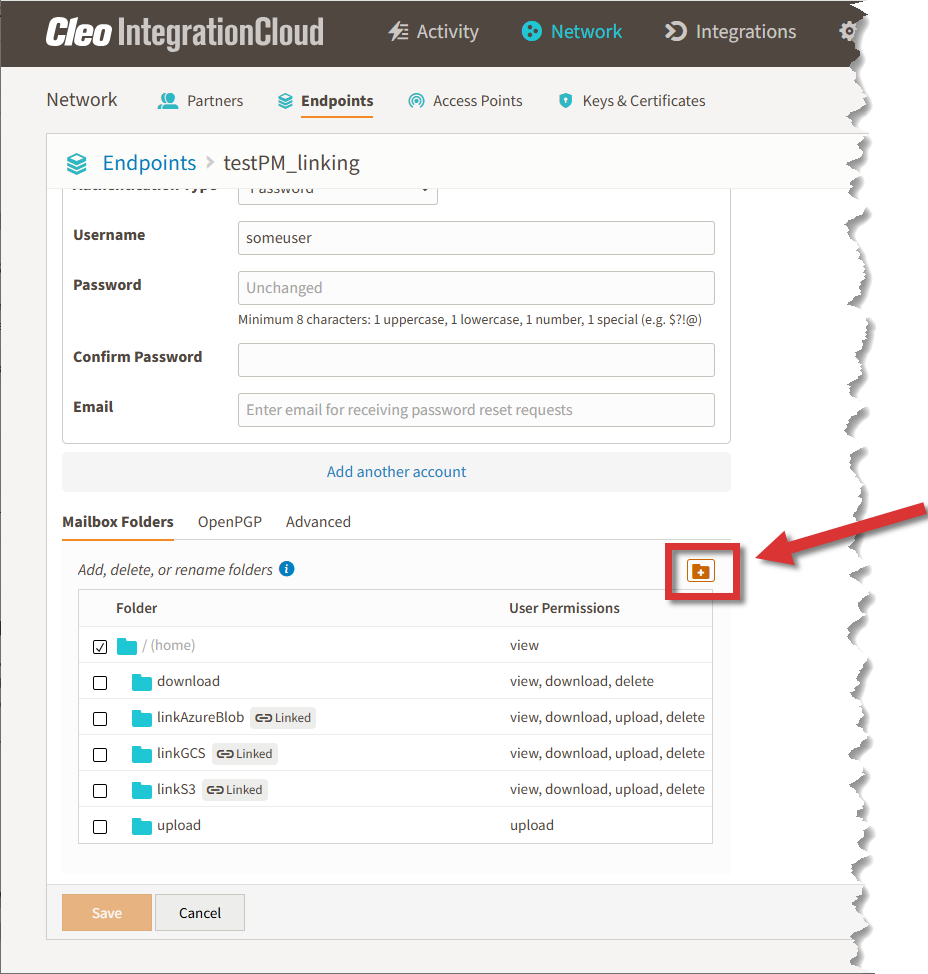The height and width of the screenshot is (974, 928).
Task: Click the linkS3 folder name
Action: pyautogui.click(x=176, y=790)
